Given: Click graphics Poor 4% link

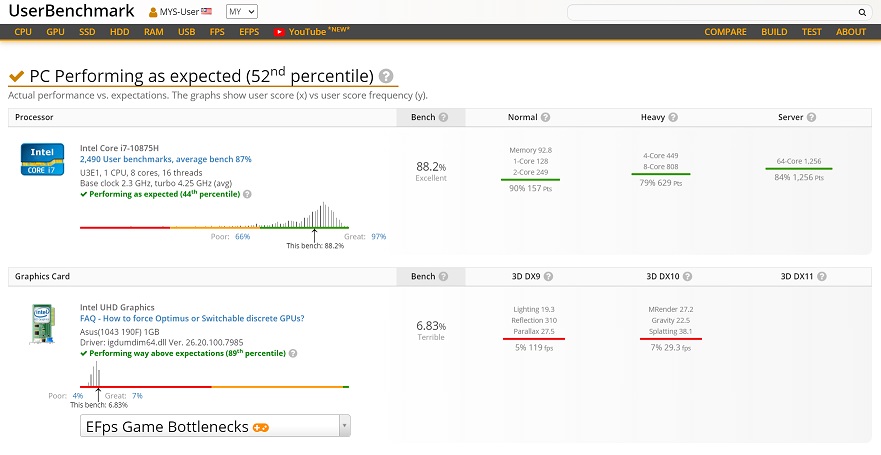Looking at the screenshot, I should coord(78,395).
